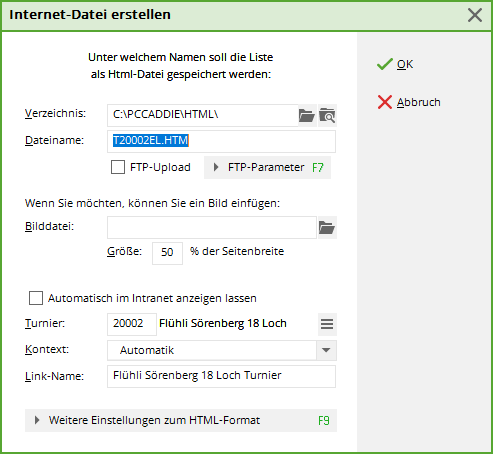Click into the Dateiname field
The image size is (493, 454).
tap(221, 141)
